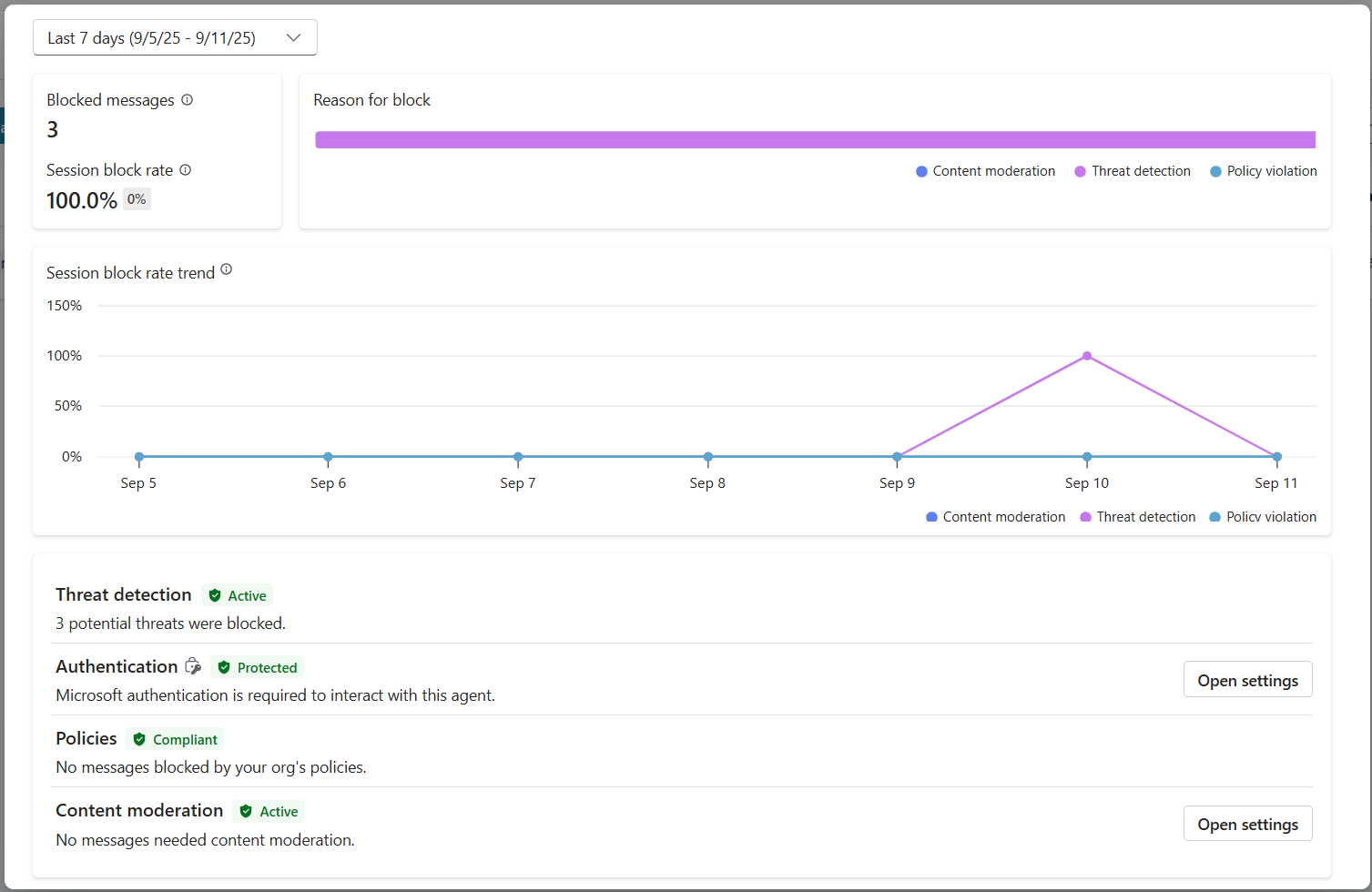Click the Content moderation Active shield badge

click(269, 811)
